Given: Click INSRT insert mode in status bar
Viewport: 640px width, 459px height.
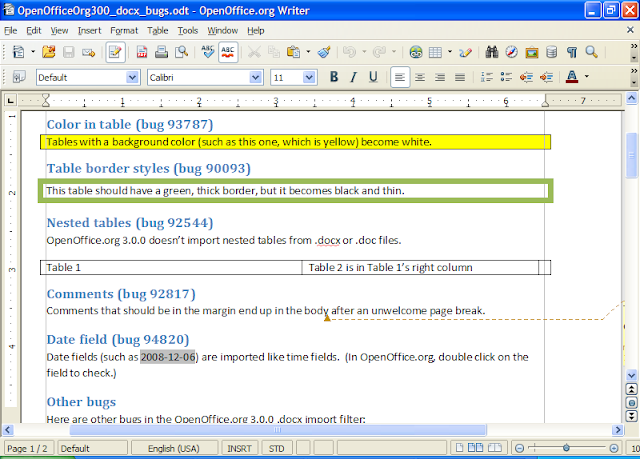Looking at the screenshot, I should [240, 449].
